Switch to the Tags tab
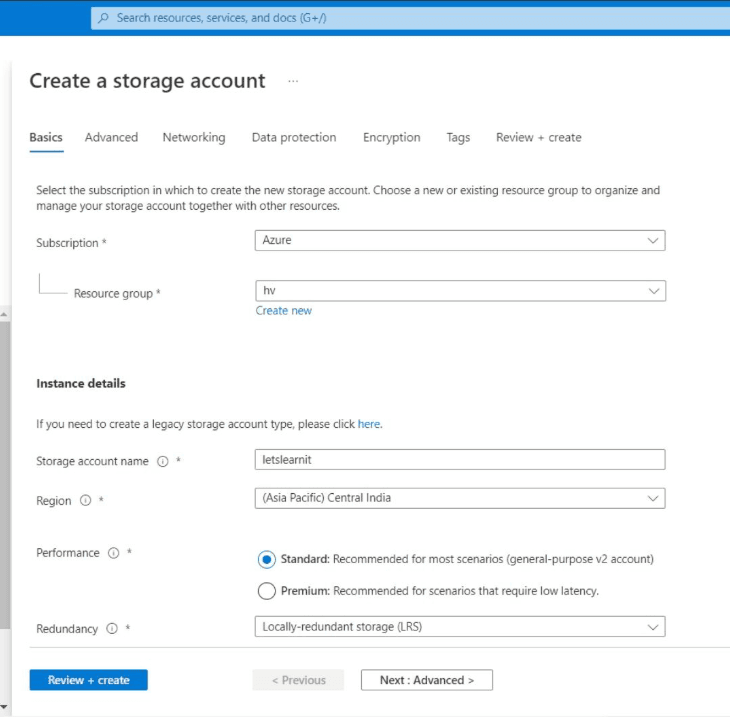Screen dimensions: 730x717 pyautogui.click(x=458, y=137)
